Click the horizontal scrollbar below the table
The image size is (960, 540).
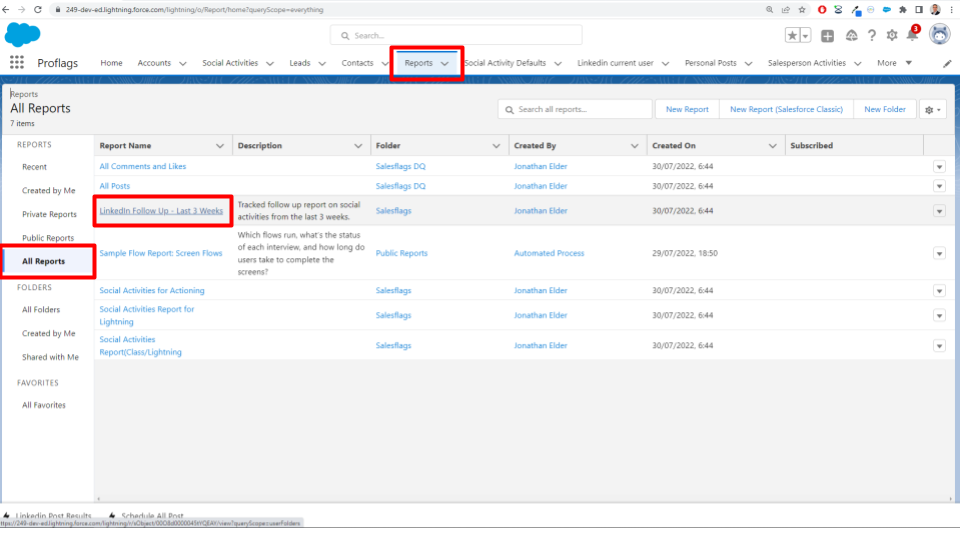pos(524,499)
